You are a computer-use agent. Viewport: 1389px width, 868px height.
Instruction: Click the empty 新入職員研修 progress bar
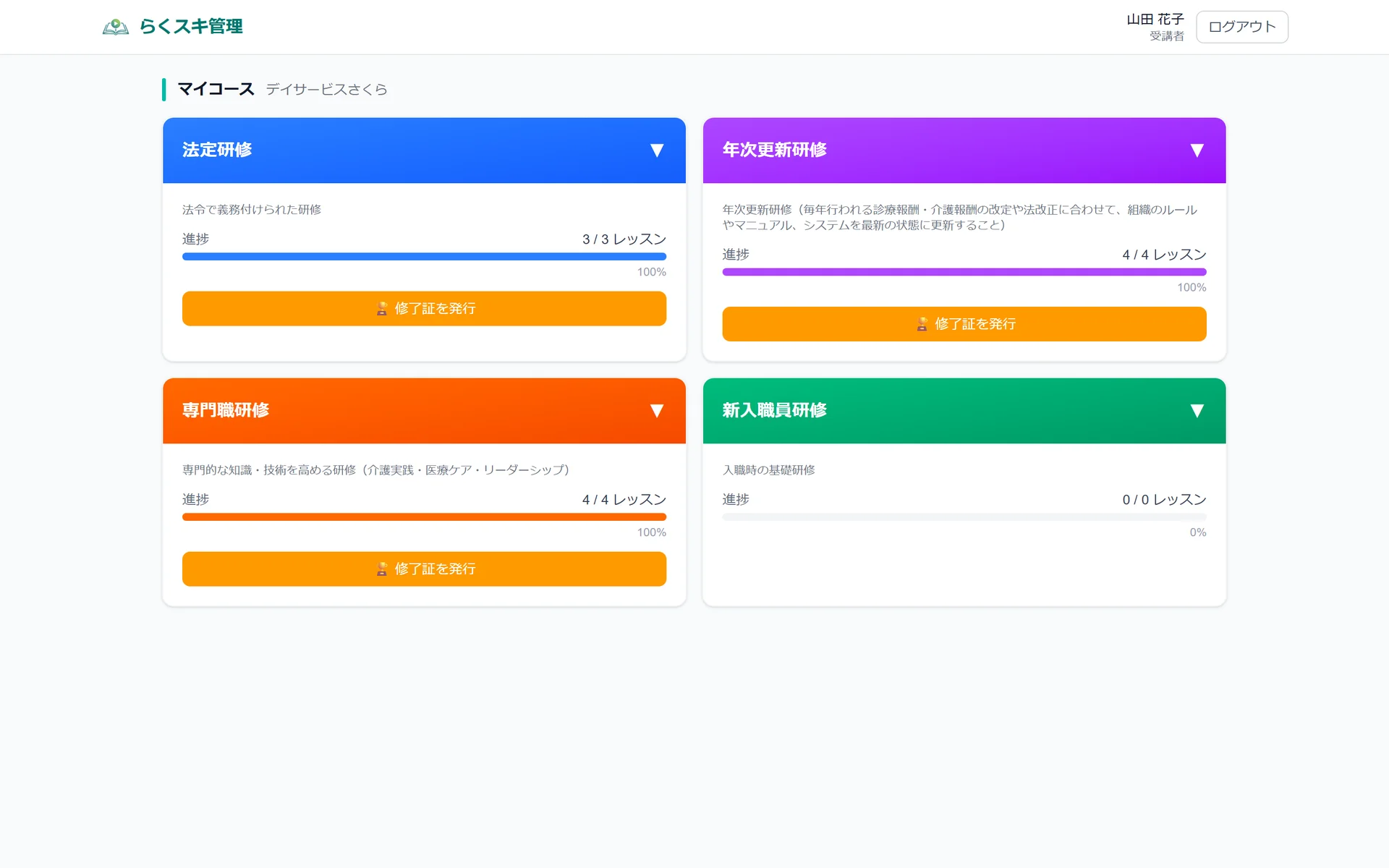pos(964,517)
